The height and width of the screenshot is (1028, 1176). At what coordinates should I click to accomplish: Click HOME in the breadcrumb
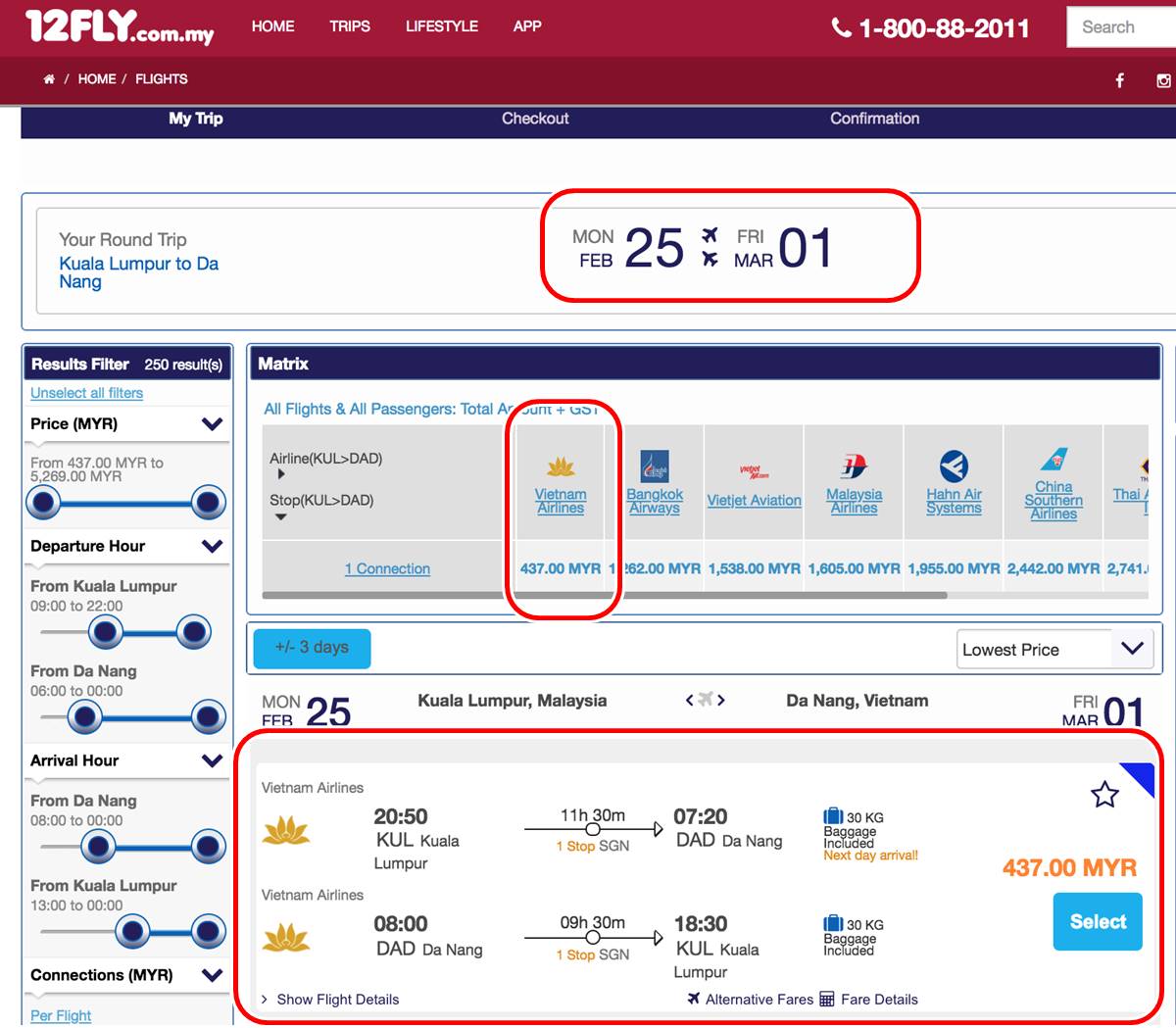pos(97,79)
